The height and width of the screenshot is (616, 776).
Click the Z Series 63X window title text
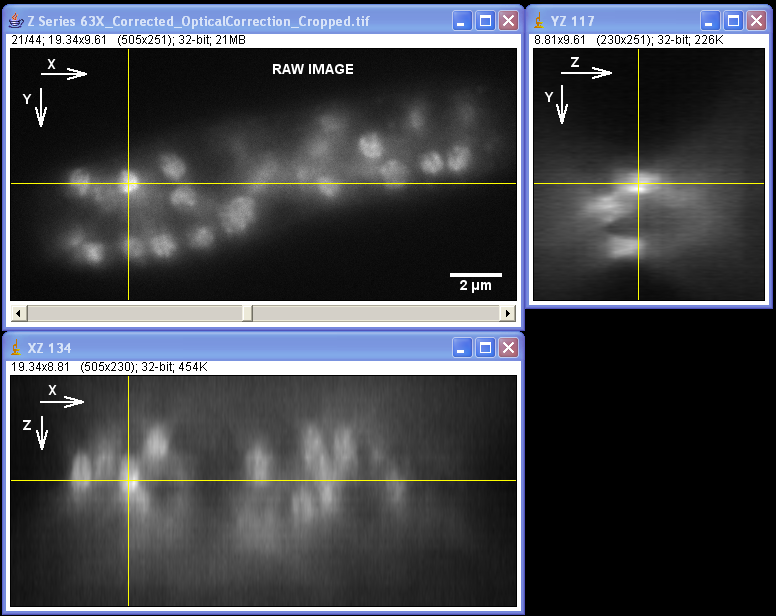coord(198,21)
